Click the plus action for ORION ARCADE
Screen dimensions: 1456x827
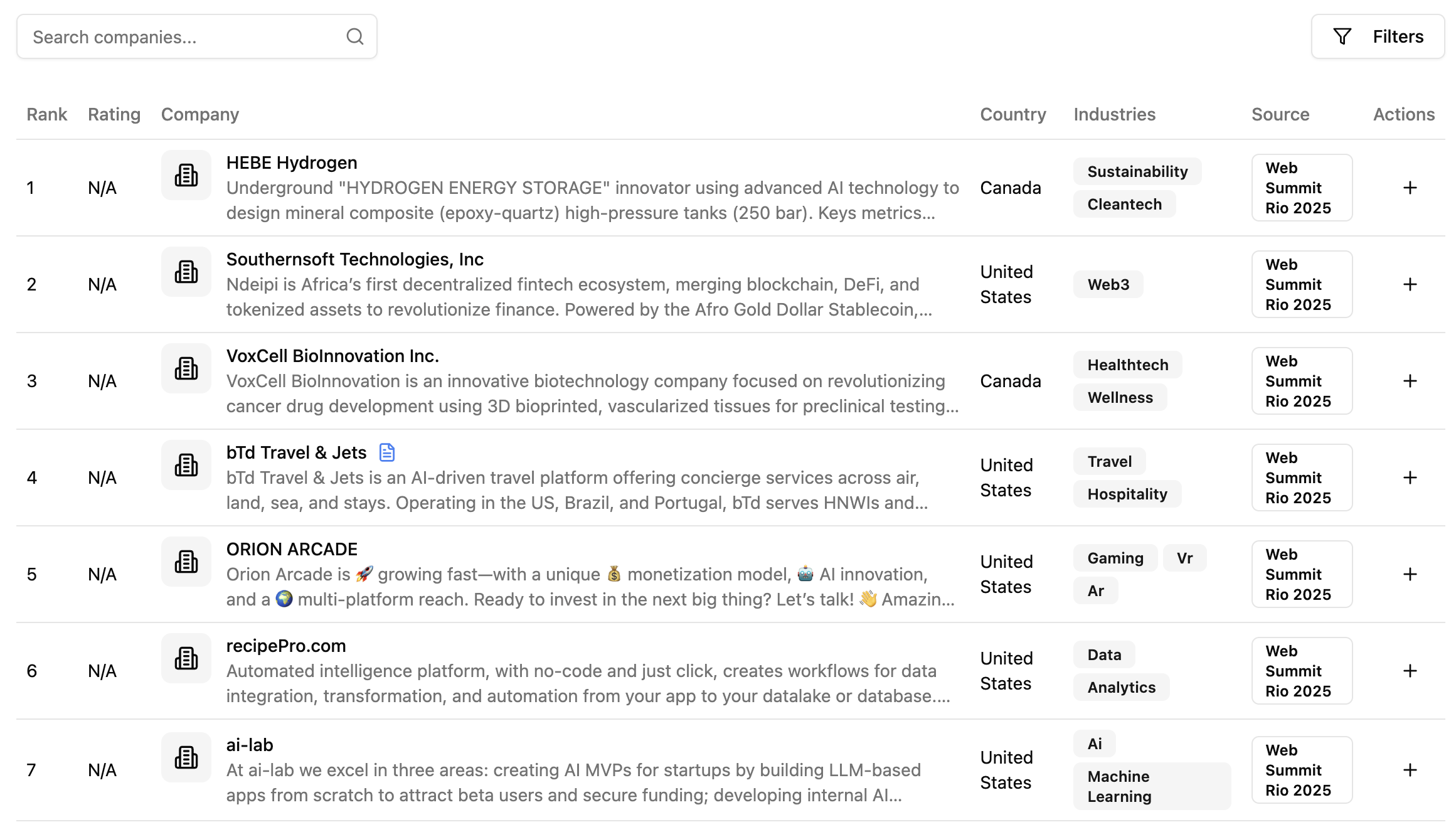pos(1410,574)
